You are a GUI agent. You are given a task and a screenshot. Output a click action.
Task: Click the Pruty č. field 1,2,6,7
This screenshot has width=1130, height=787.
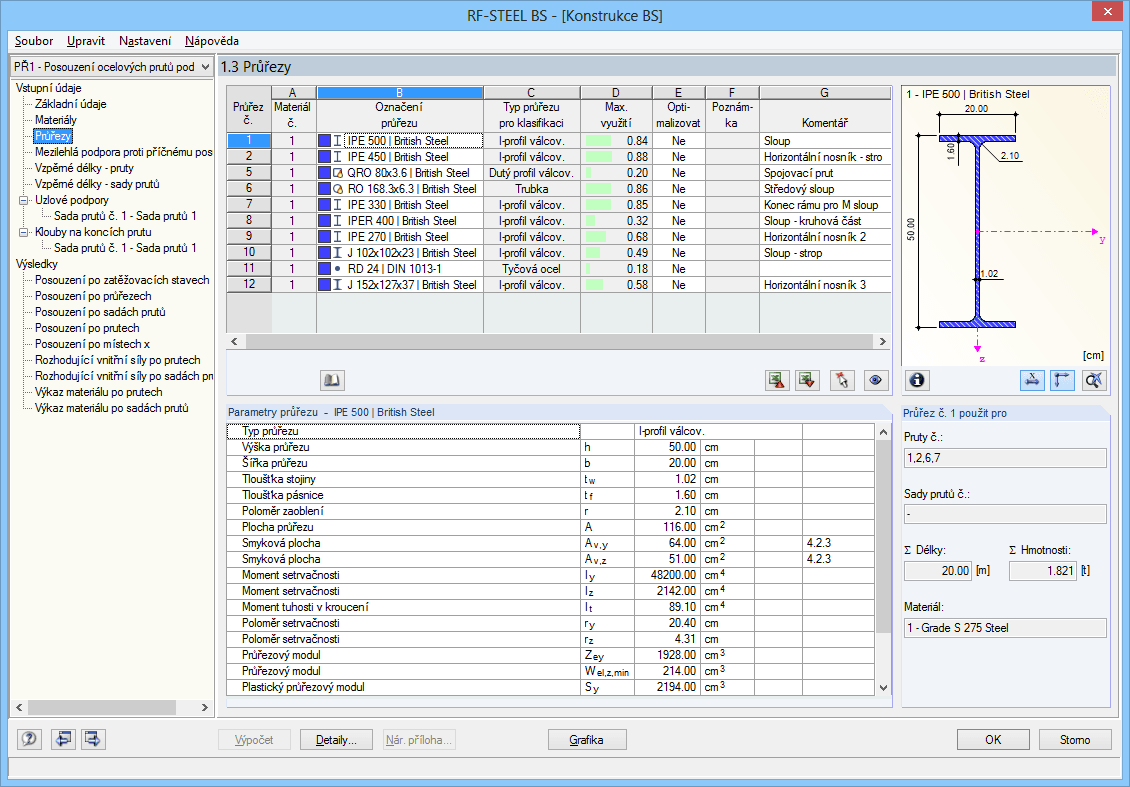(1005, 458)
